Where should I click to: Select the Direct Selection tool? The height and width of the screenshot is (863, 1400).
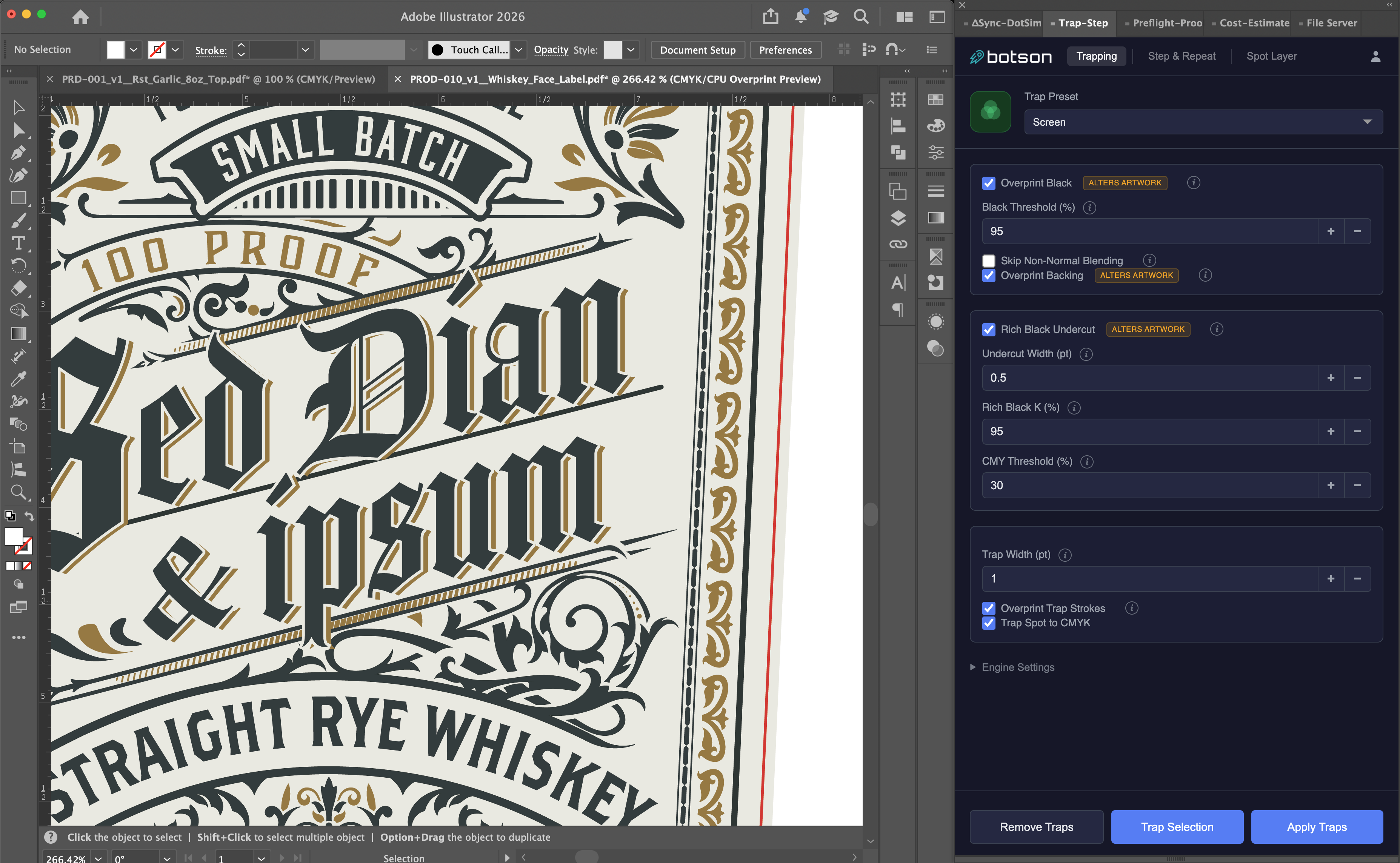click(18, 130)
